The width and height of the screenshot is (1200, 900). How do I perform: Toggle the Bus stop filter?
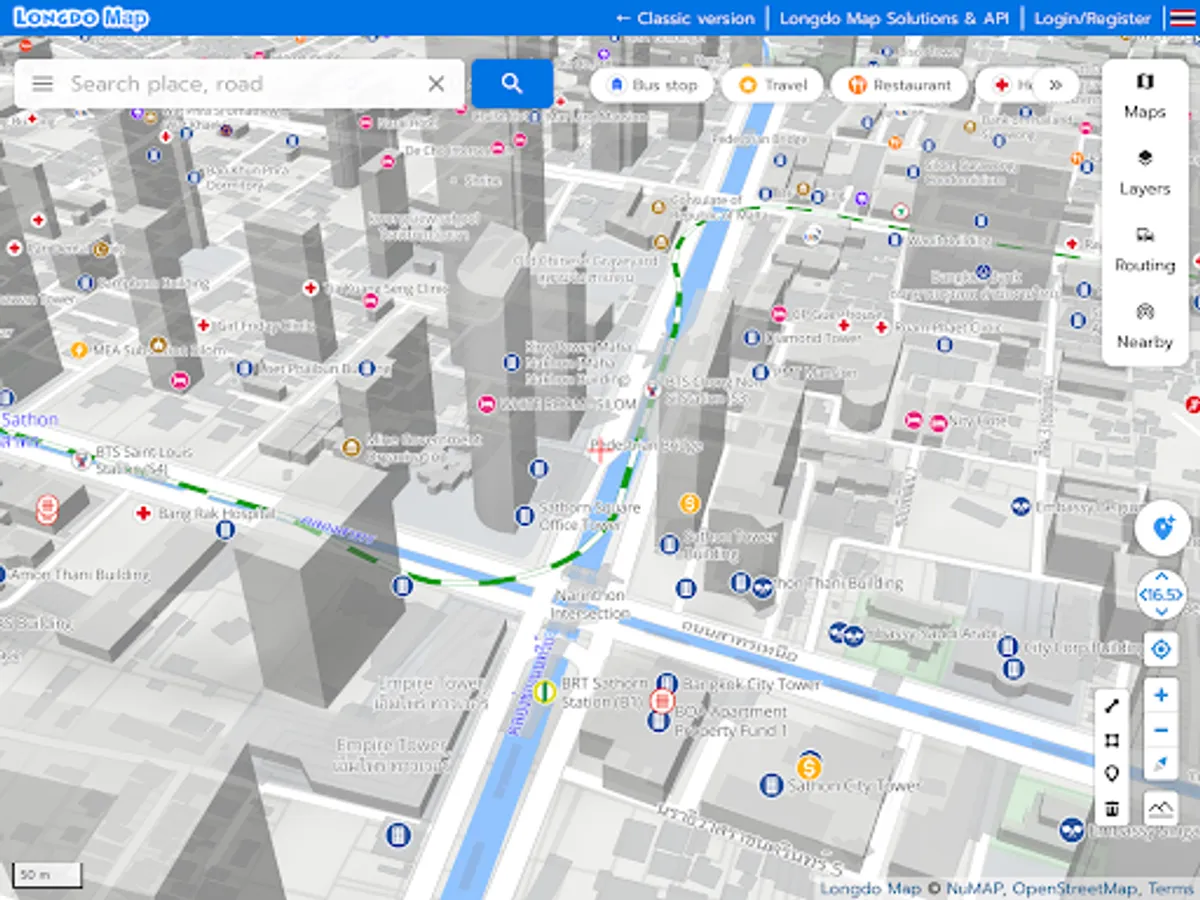pos(651,85)
